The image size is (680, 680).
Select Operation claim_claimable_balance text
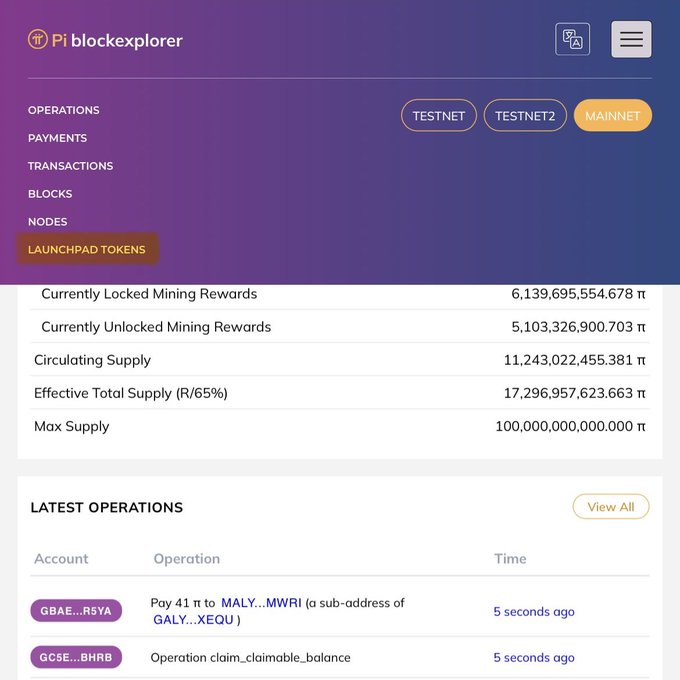[250, 657]
